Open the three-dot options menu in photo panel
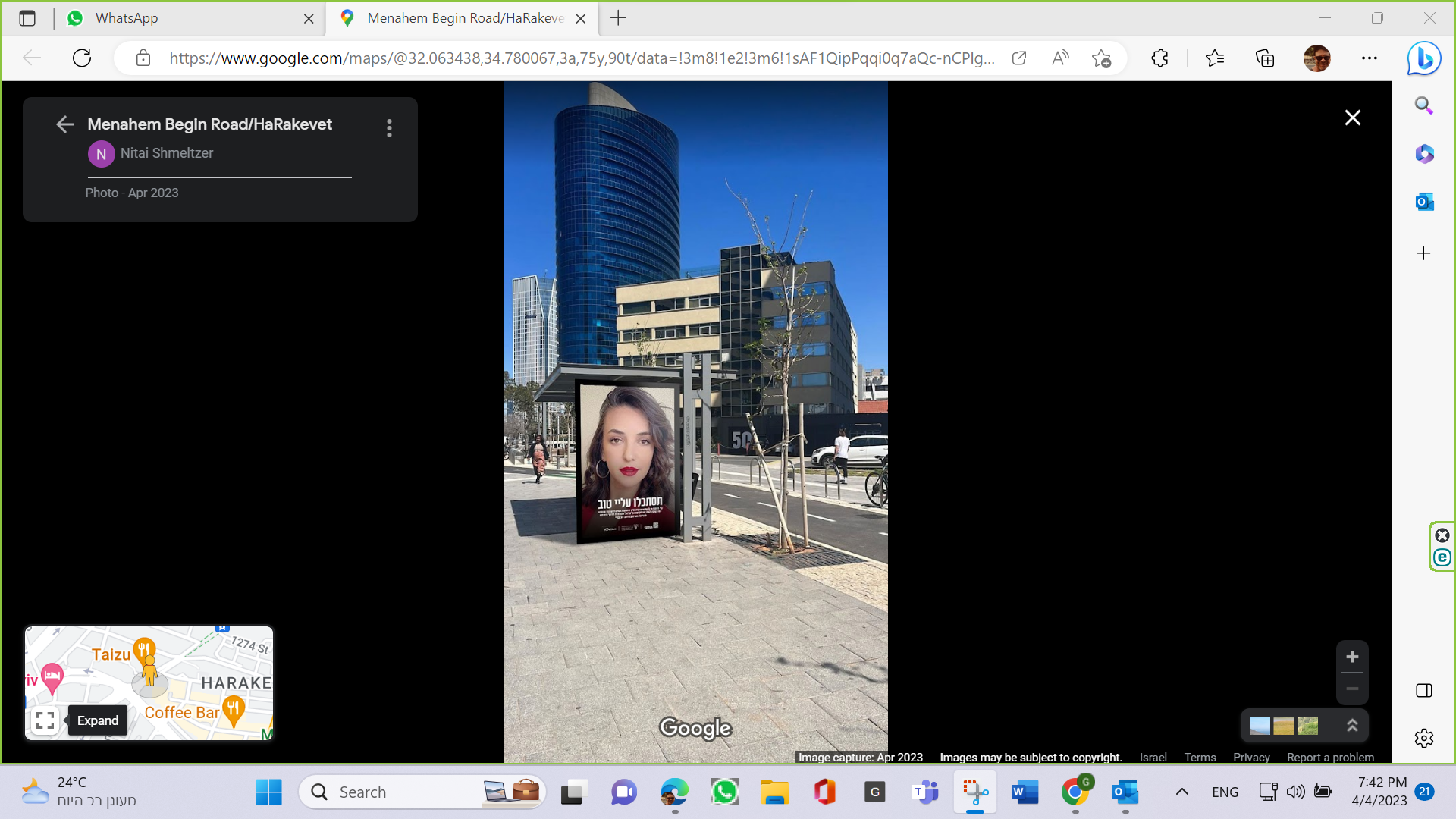Image resolution: width=1456 pixels, height=819 pixels. 389,128
